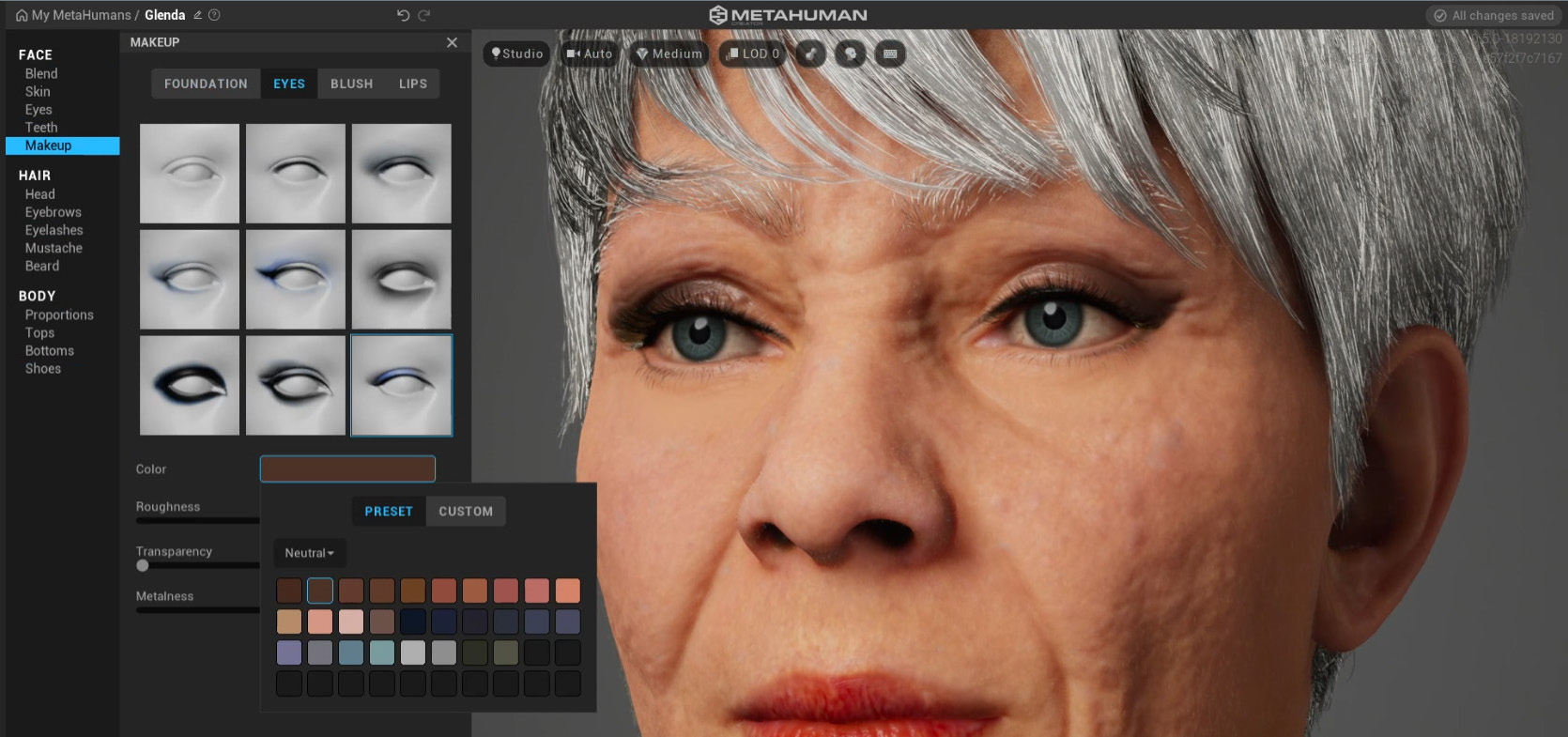
Task: Open the Studio lighting dropdown
Action: coord(516,54)
